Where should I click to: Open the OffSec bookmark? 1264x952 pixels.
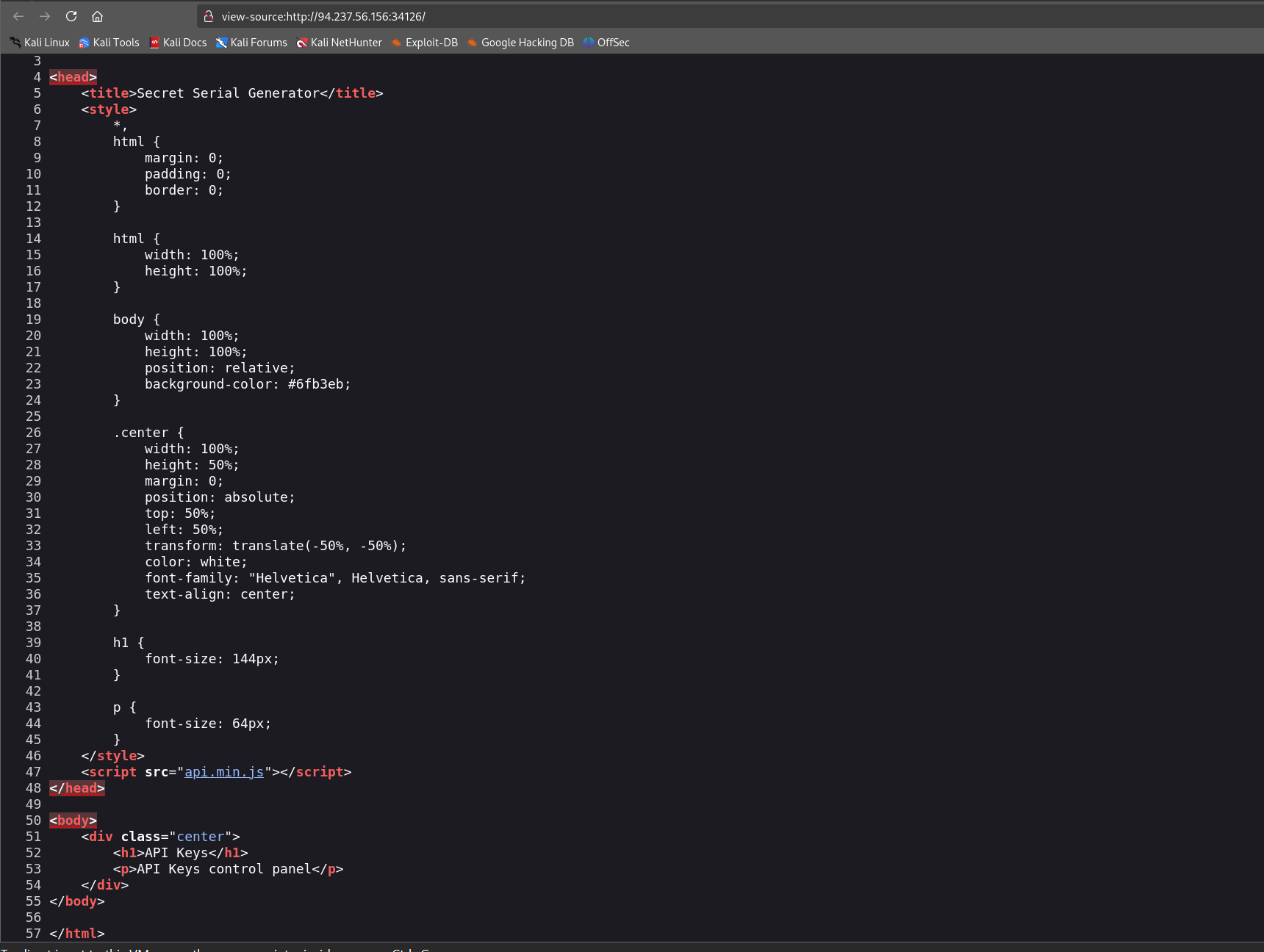[606, 43]
